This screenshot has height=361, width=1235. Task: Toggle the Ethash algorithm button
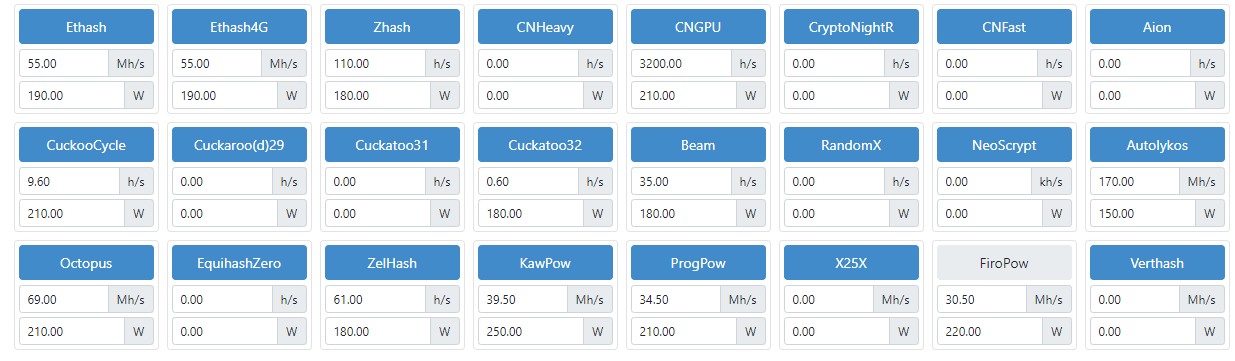[86, 27]
